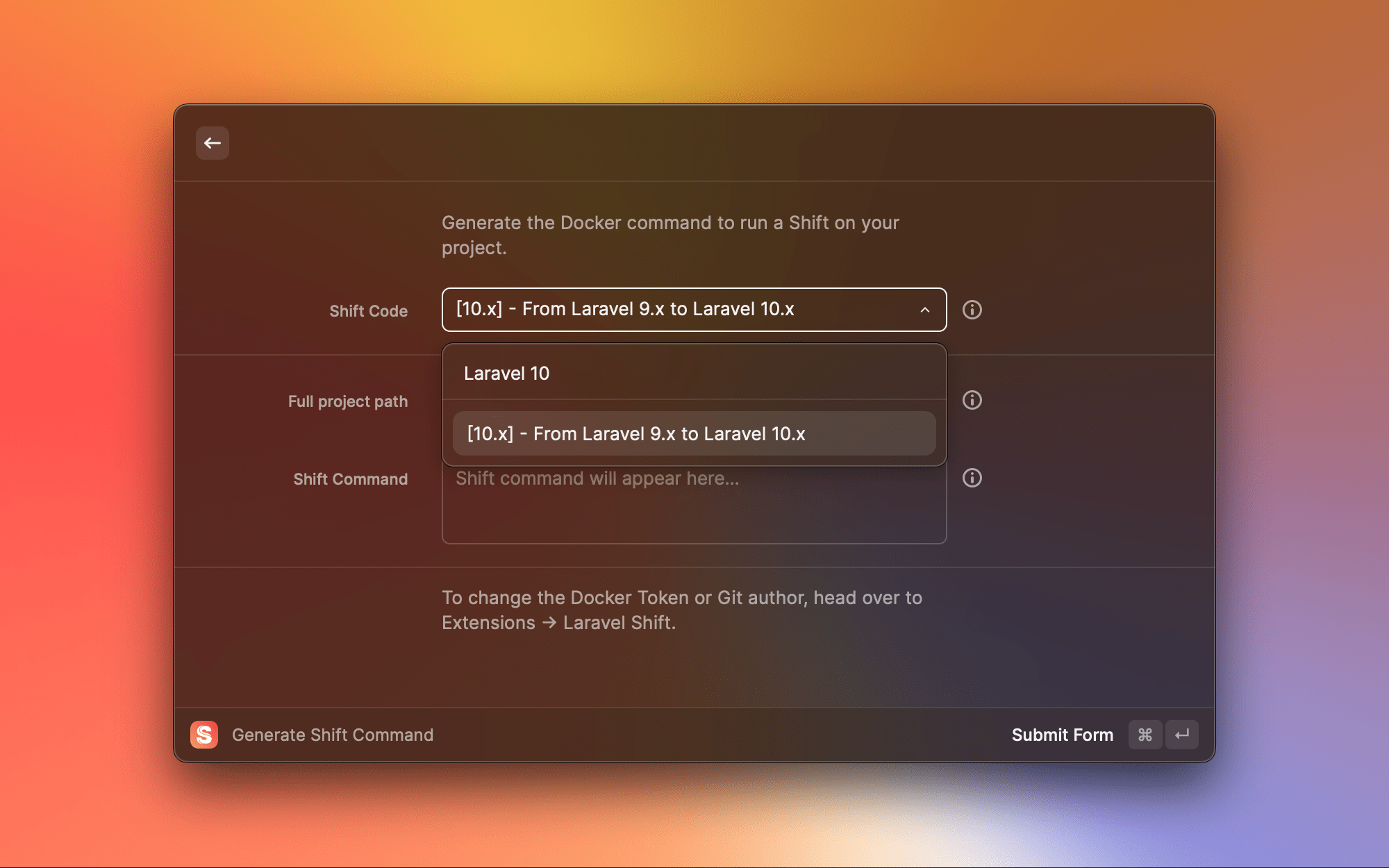Click the Return key shortcut icon
The width and height of the screenshot is (1389, 868).
pos(1182,735)
